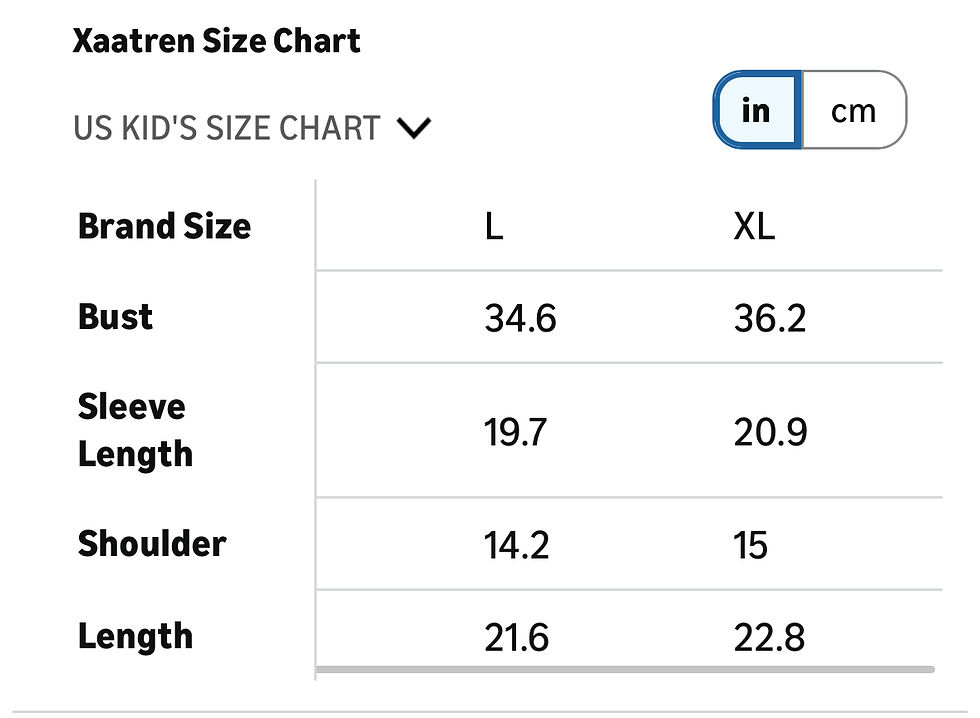Switch measurements to cm units

852,110
